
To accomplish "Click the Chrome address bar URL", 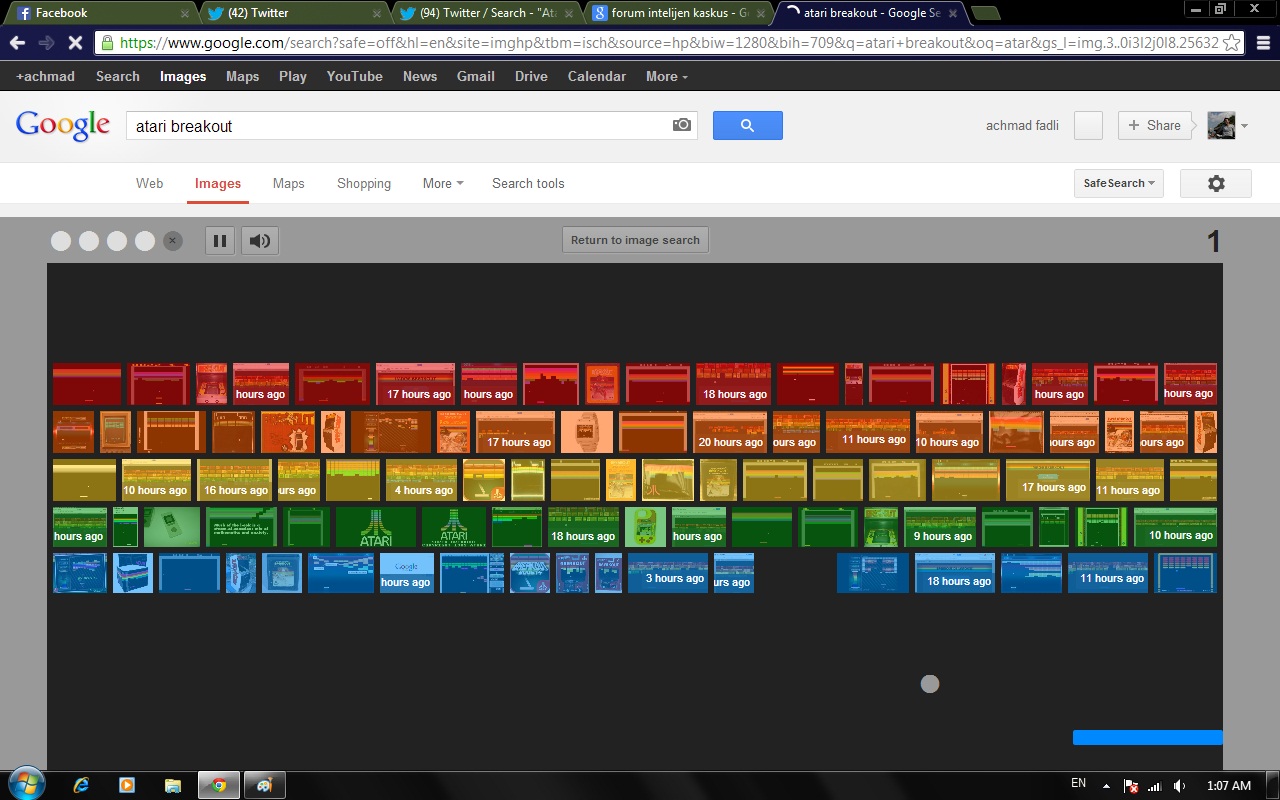I will (x=668, y=43).
